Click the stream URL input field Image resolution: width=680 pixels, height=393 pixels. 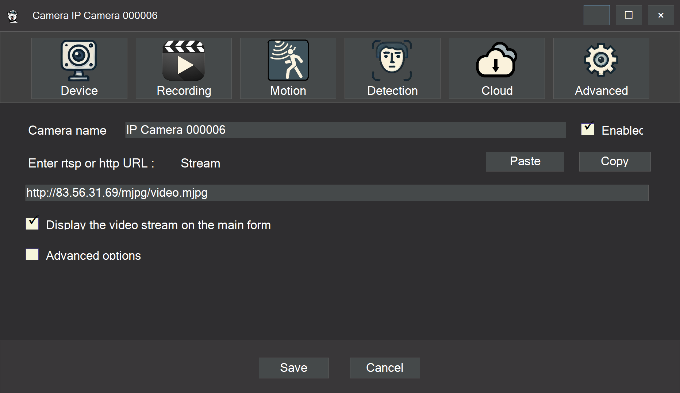(337, 193)
